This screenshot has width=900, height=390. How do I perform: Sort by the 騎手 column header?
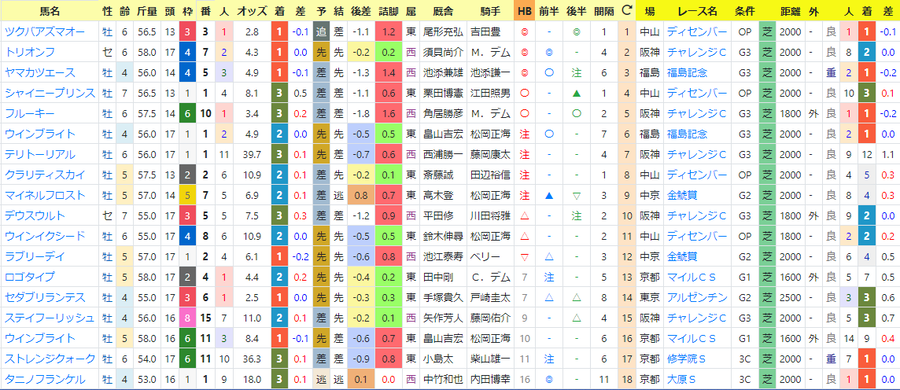tap(488, 11)
